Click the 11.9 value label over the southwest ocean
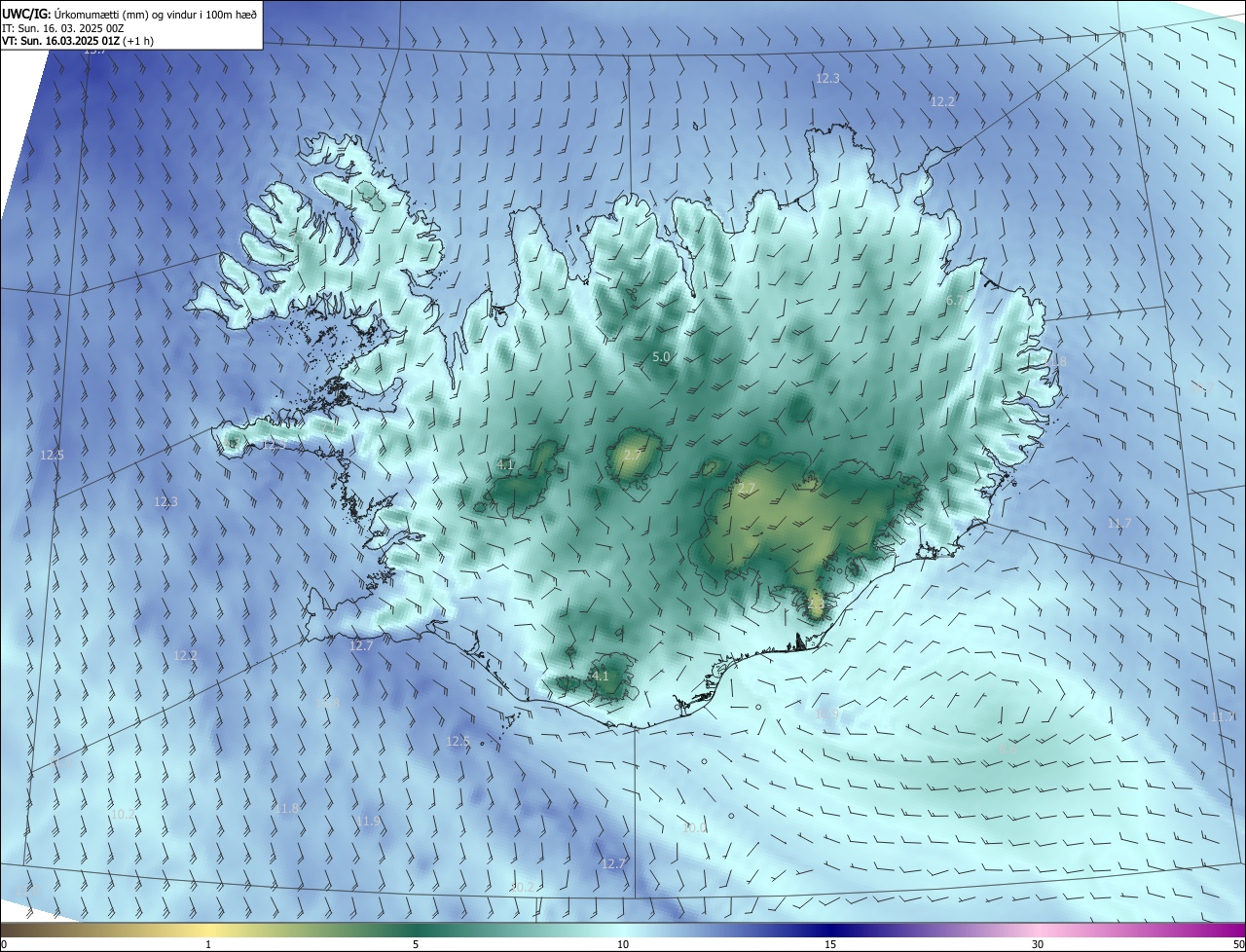 (369, 822)
